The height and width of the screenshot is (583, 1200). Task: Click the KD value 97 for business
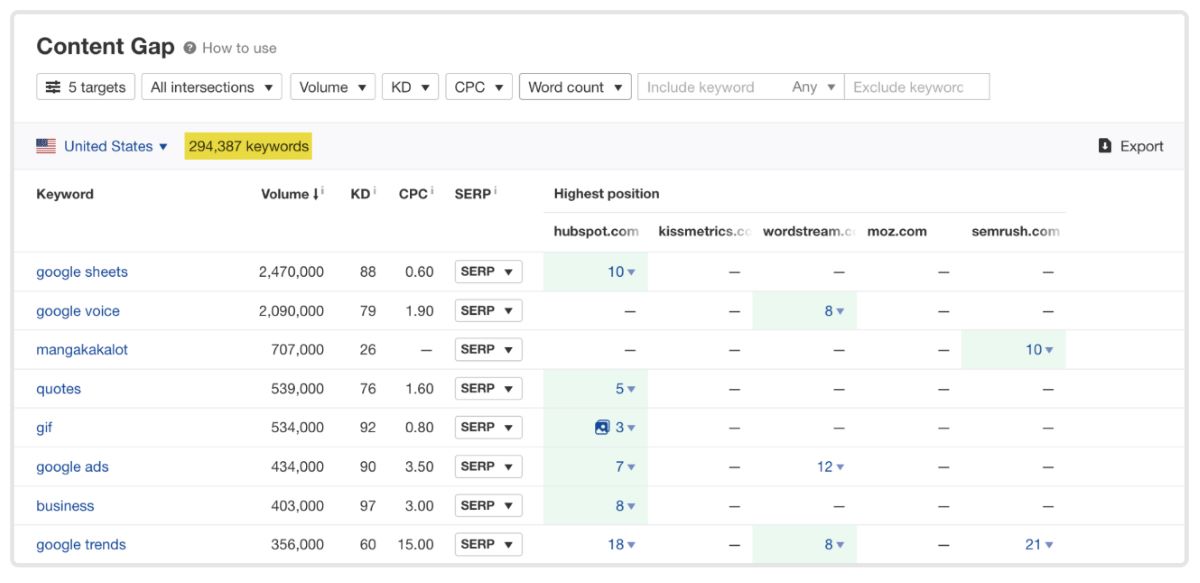point(368,506)
